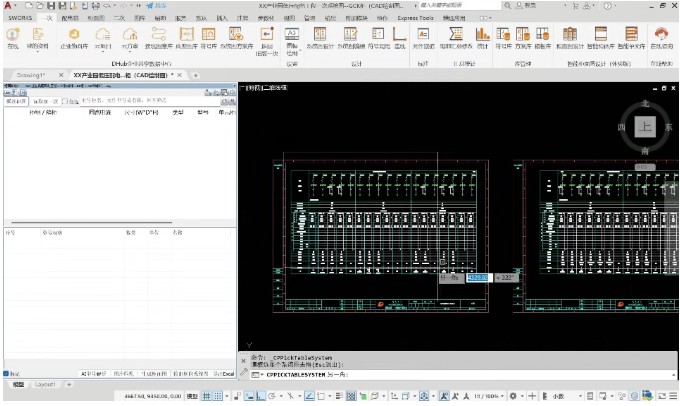Open the quick access toolbar customize dropdown
Image resolution: width=680 pixels, height=406 pixels.
click(138, 6)
